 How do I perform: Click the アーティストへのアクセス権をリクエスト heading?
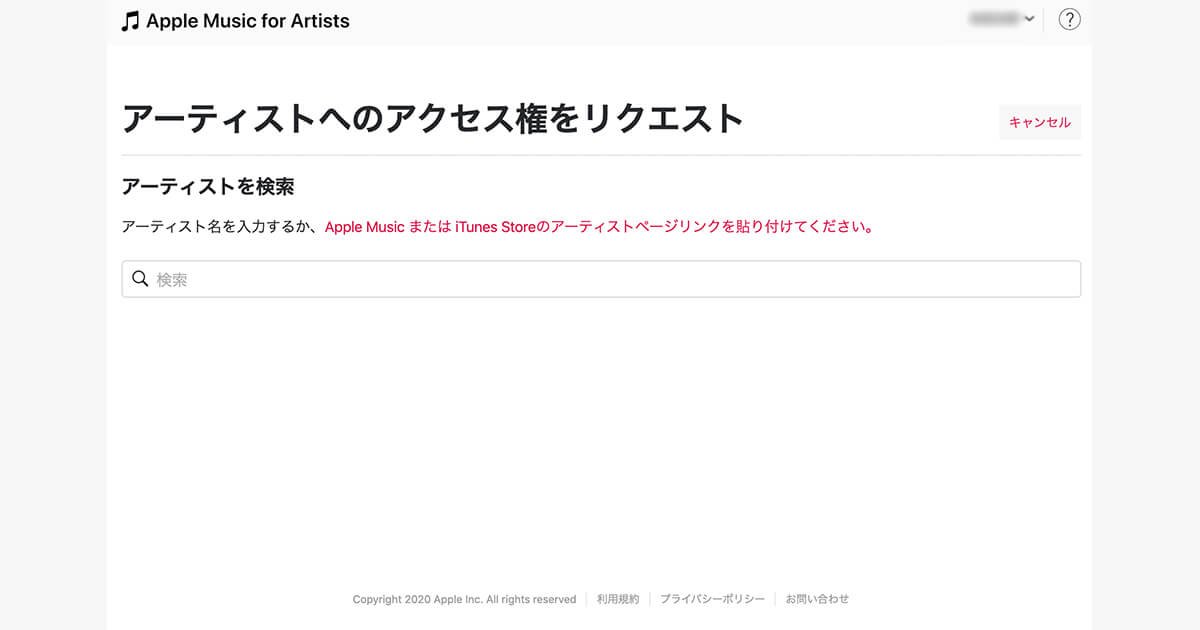click(x=433, y=118)
